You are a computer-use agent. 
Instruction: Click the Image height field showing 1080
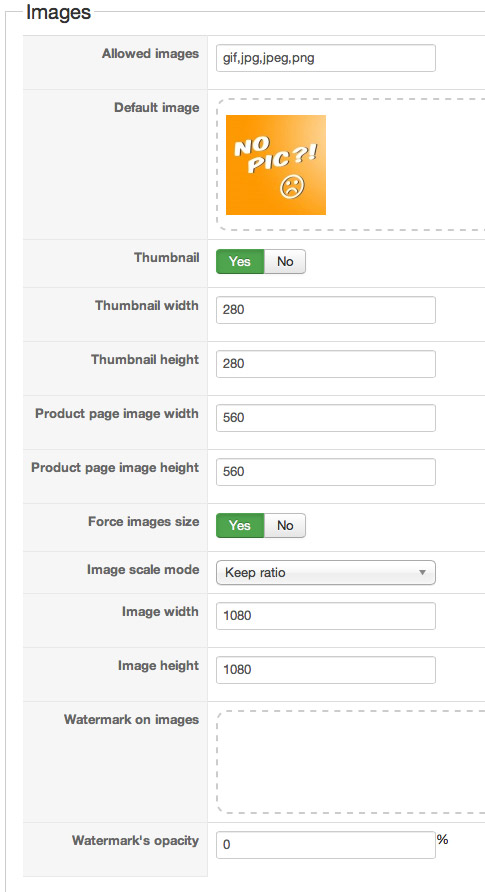(326, 670)
